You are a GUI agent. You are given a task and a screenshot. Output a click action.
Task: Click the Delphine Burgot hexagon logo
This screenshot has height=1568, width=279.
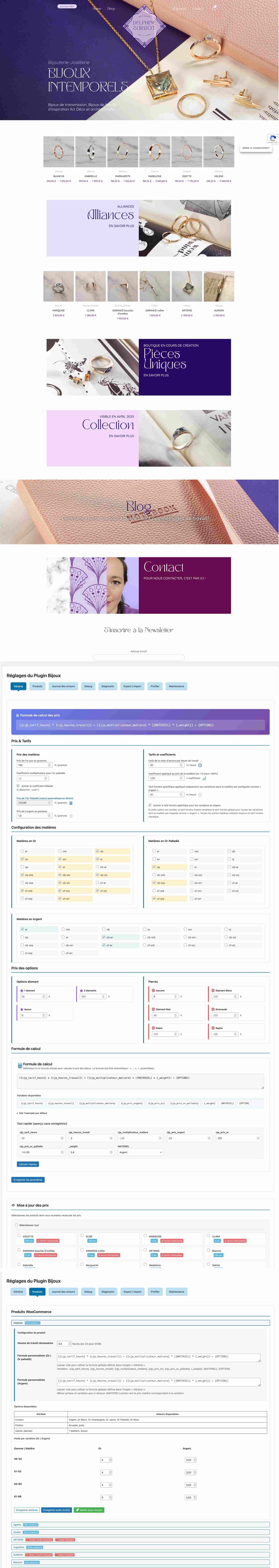point(144,26)
